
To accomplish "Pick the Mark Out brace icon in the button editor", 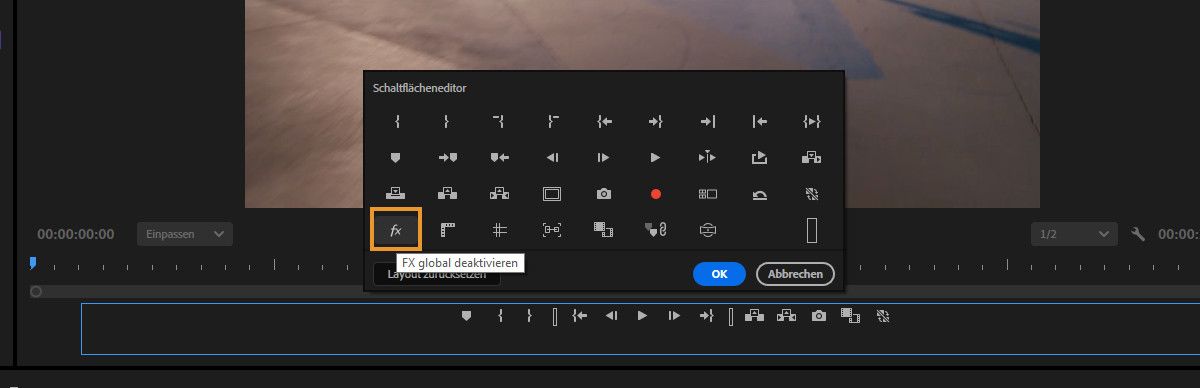I will pyautogui.click(x=447, y=121).
